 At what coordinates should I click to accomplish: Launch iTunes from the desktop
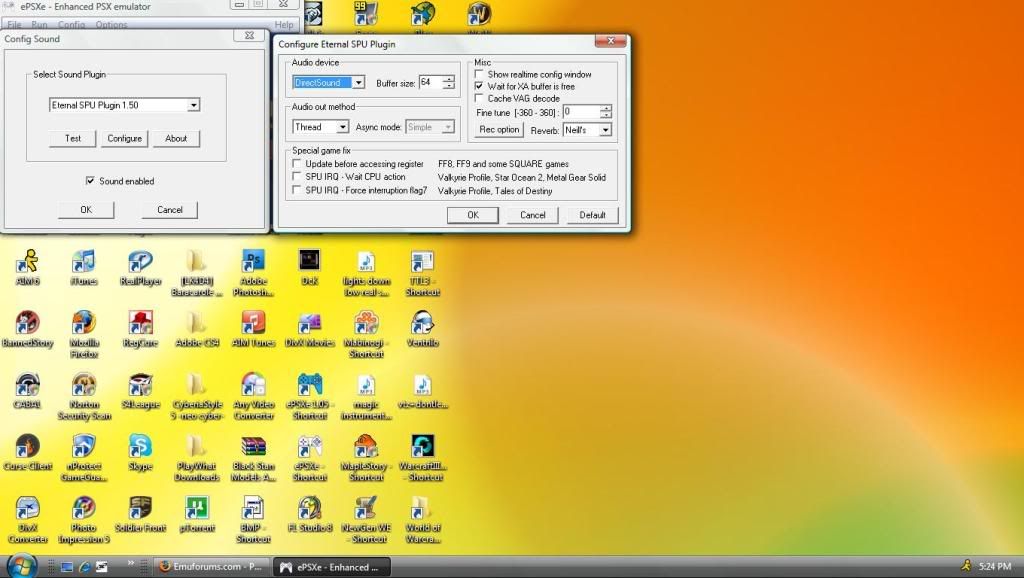tap(84, 267)
